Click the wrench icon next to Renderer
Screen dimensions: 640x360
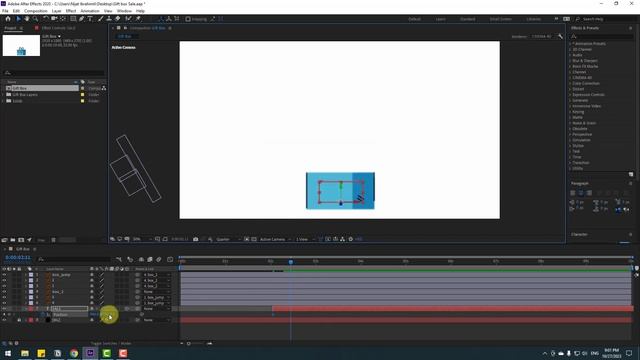click(560, 36)
